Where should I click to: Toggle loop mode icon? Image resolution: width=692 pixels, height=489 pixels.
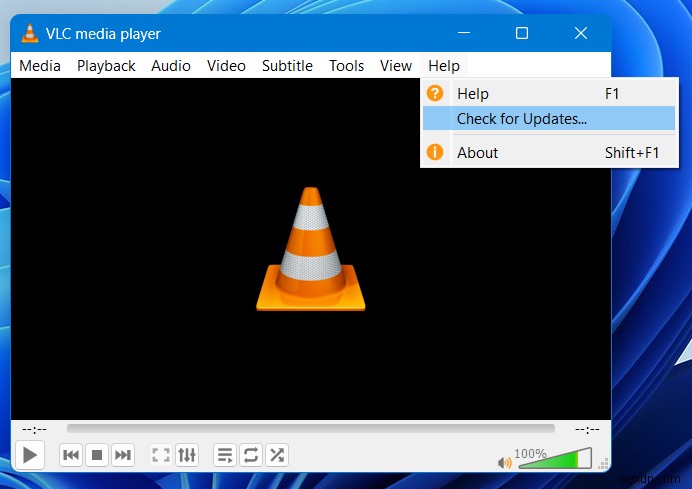(x=251, y=455)
